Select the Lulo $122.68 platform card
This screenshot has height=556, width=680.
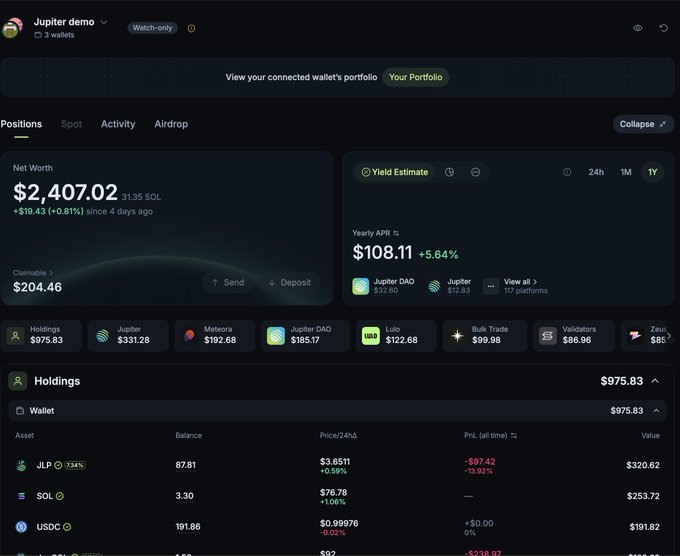tap(396, 336)
